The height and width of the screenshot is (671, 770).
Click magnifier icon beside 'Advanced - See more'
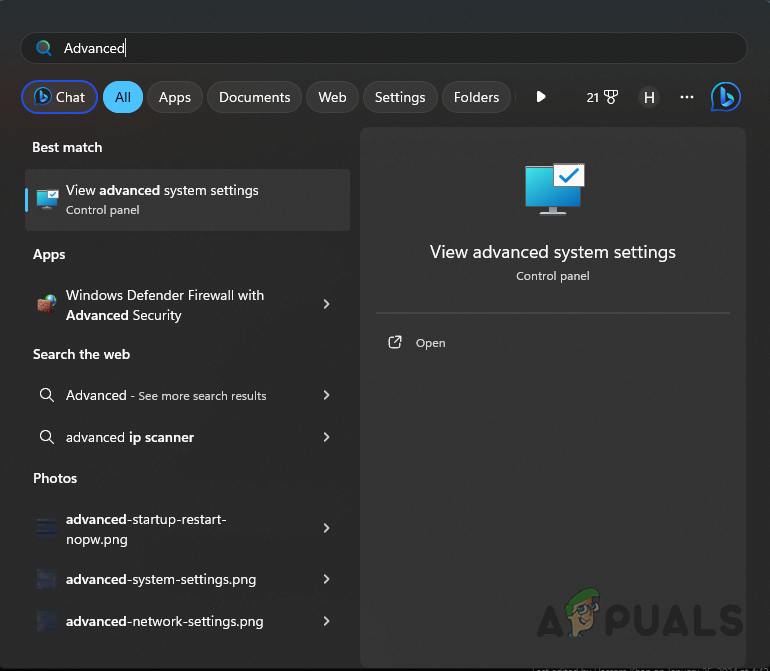[x=47, y=395]
